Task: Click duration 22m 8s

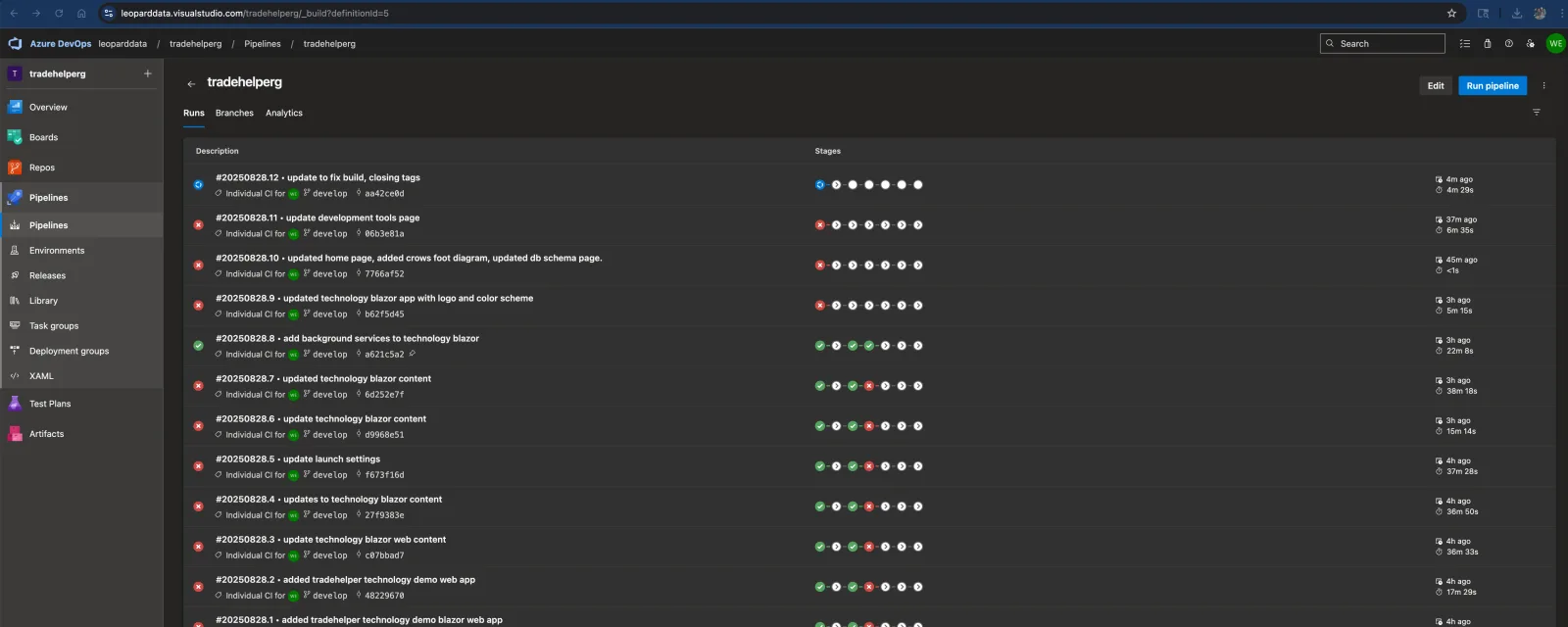Action: coord(1459,351)
